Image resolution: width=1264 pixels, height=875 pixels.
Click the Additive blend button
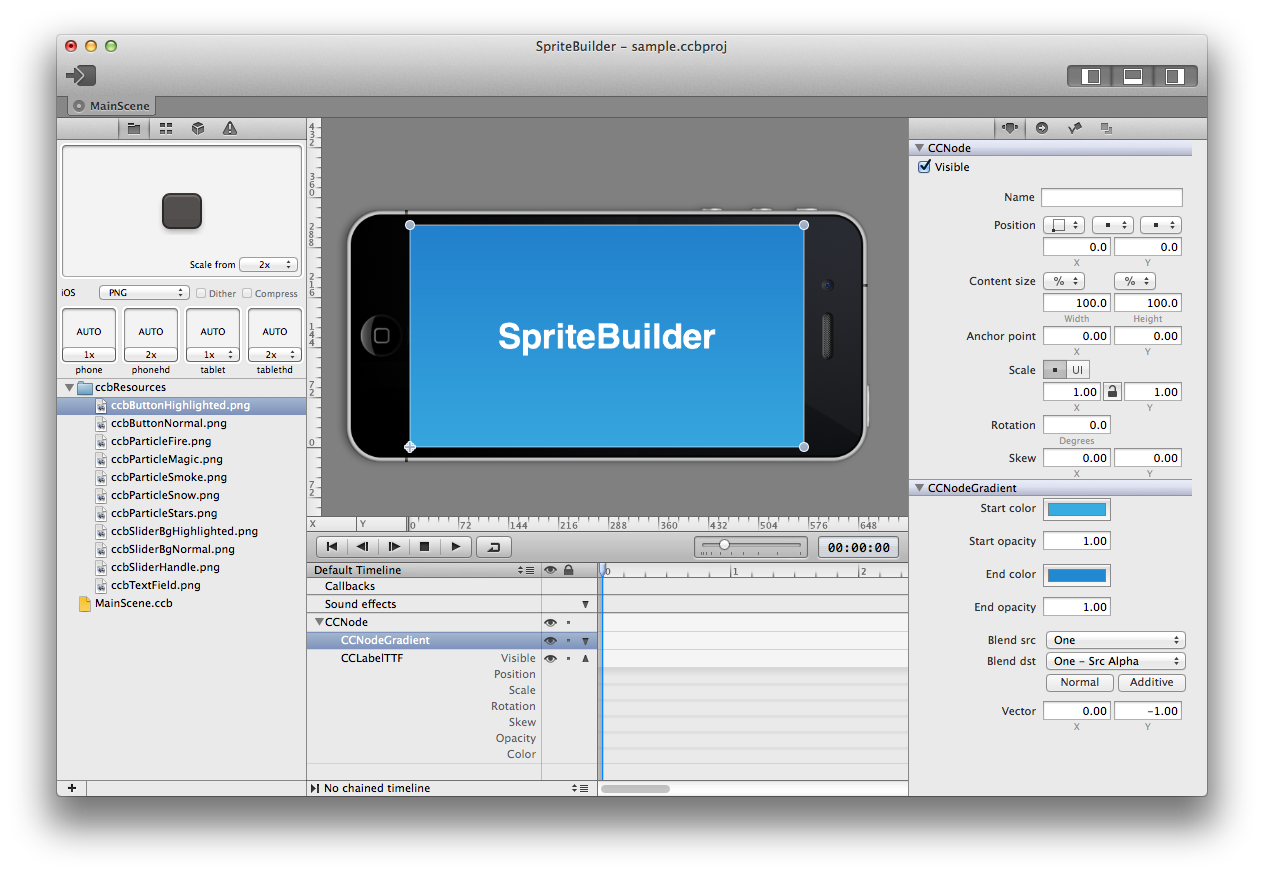click(x=1152, y=682)
